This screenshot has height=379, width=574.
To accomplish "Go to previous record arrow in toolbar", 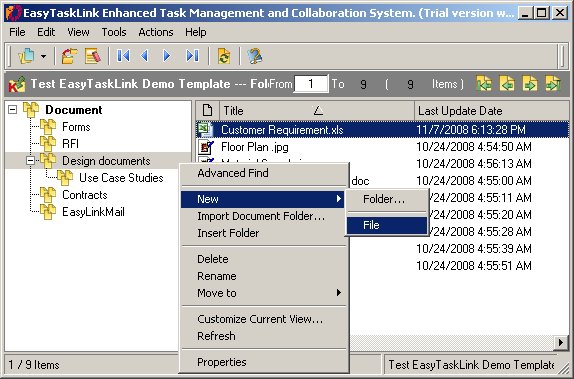I will coord(145,56).
